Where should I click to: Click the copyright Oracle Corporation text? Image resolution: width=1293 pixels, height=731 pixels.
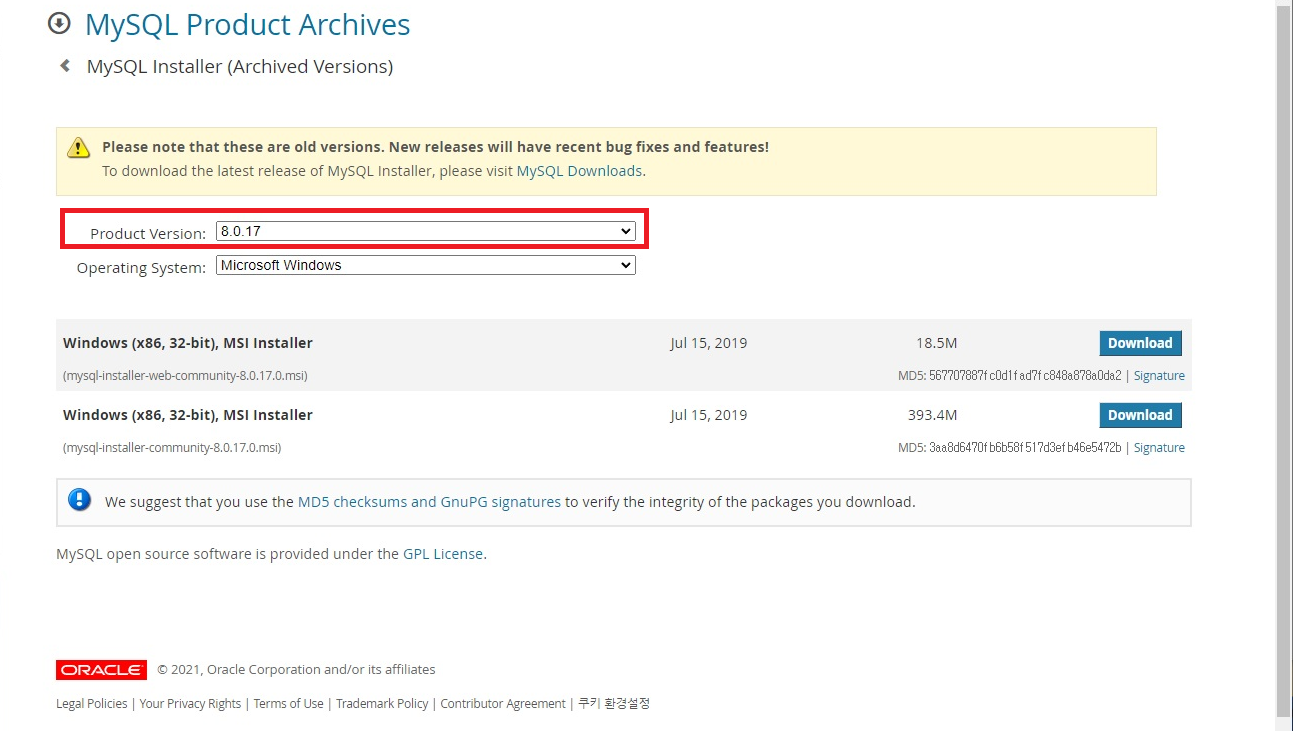(x=296, y=670)
